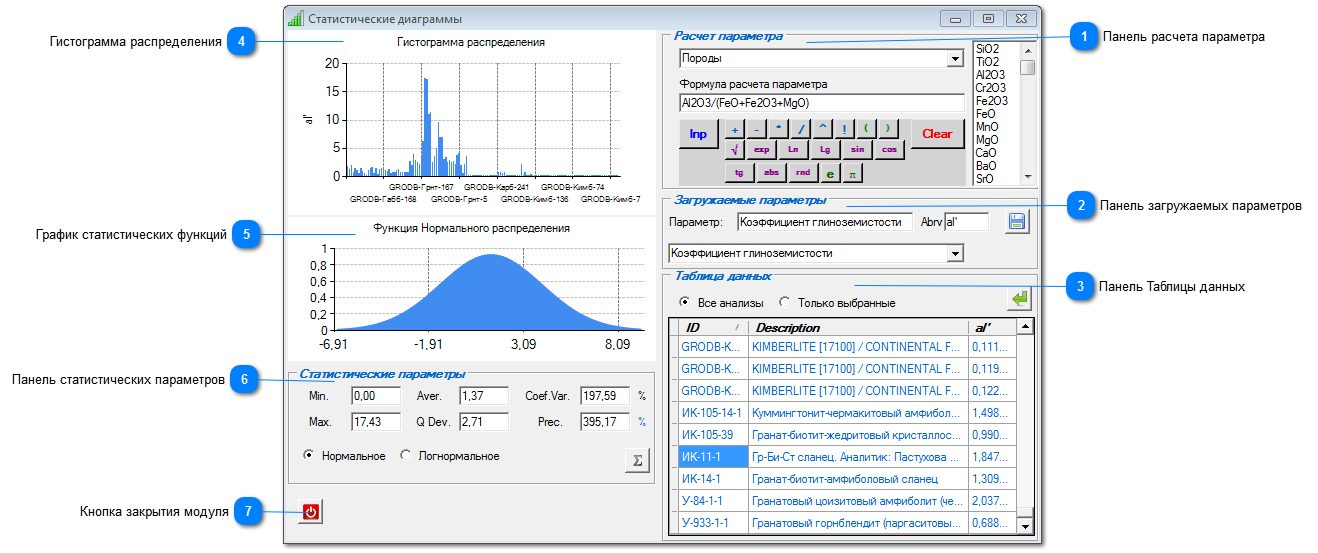The height and width of the screenshot is (553, 1318).
Task: Click the blue Inp button
Action: [698, 134]
